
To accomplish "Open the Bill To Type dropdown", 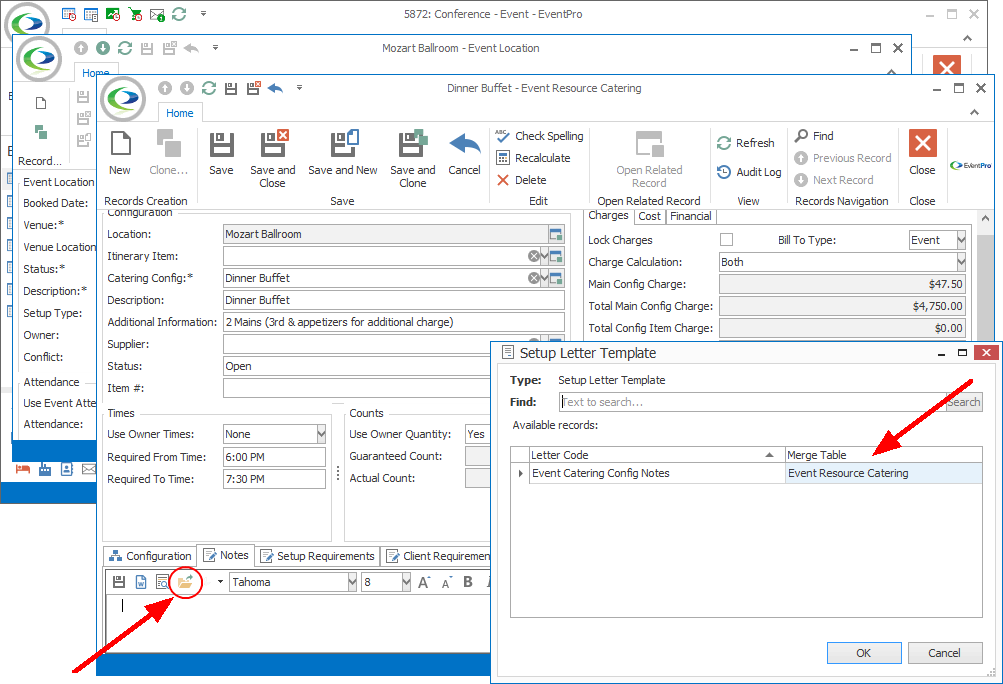I will coord(961,240).
